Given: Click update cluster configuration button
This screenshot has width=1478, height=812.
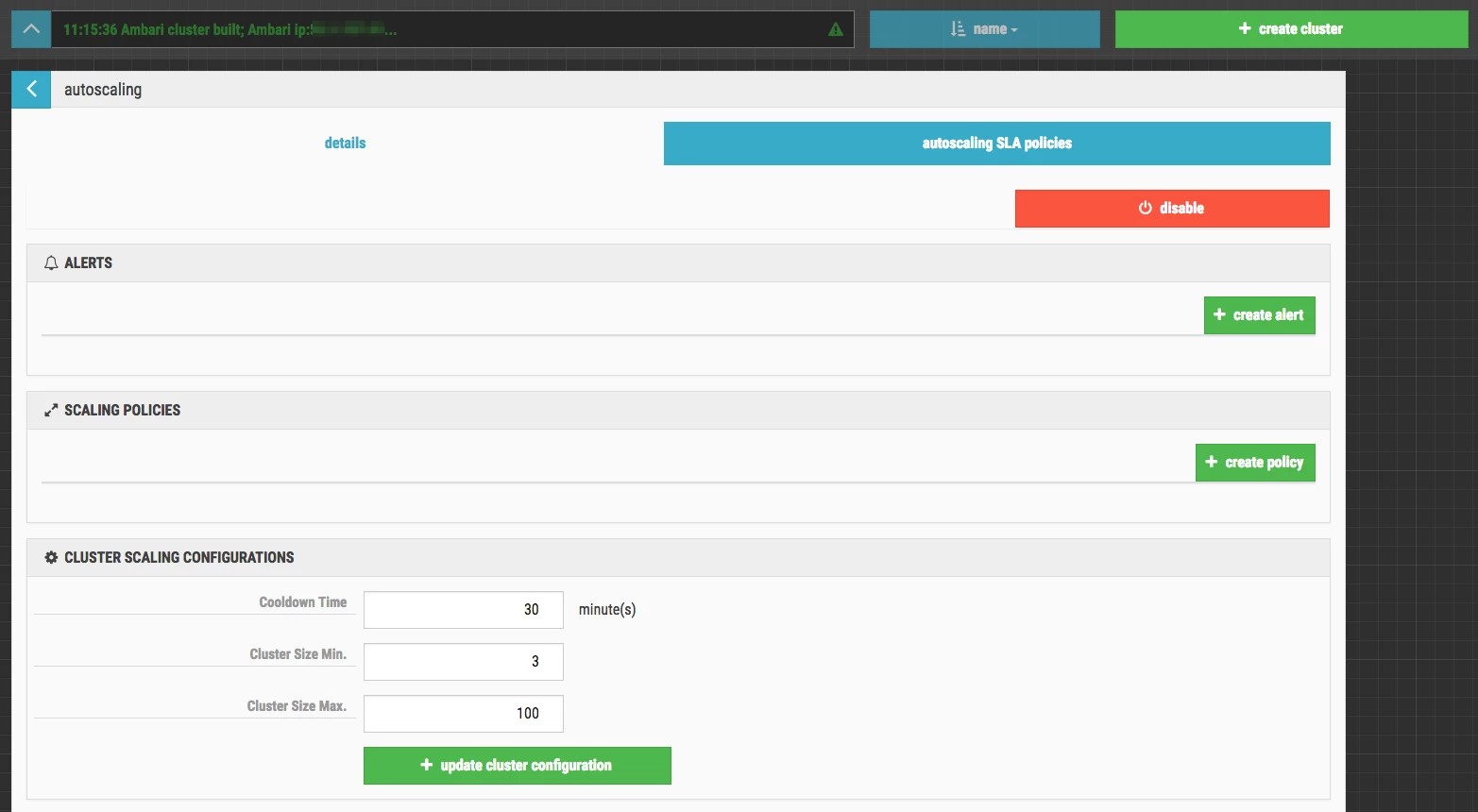Looking at the screenshot, I should pyautogui.click(x=518, y=766).
